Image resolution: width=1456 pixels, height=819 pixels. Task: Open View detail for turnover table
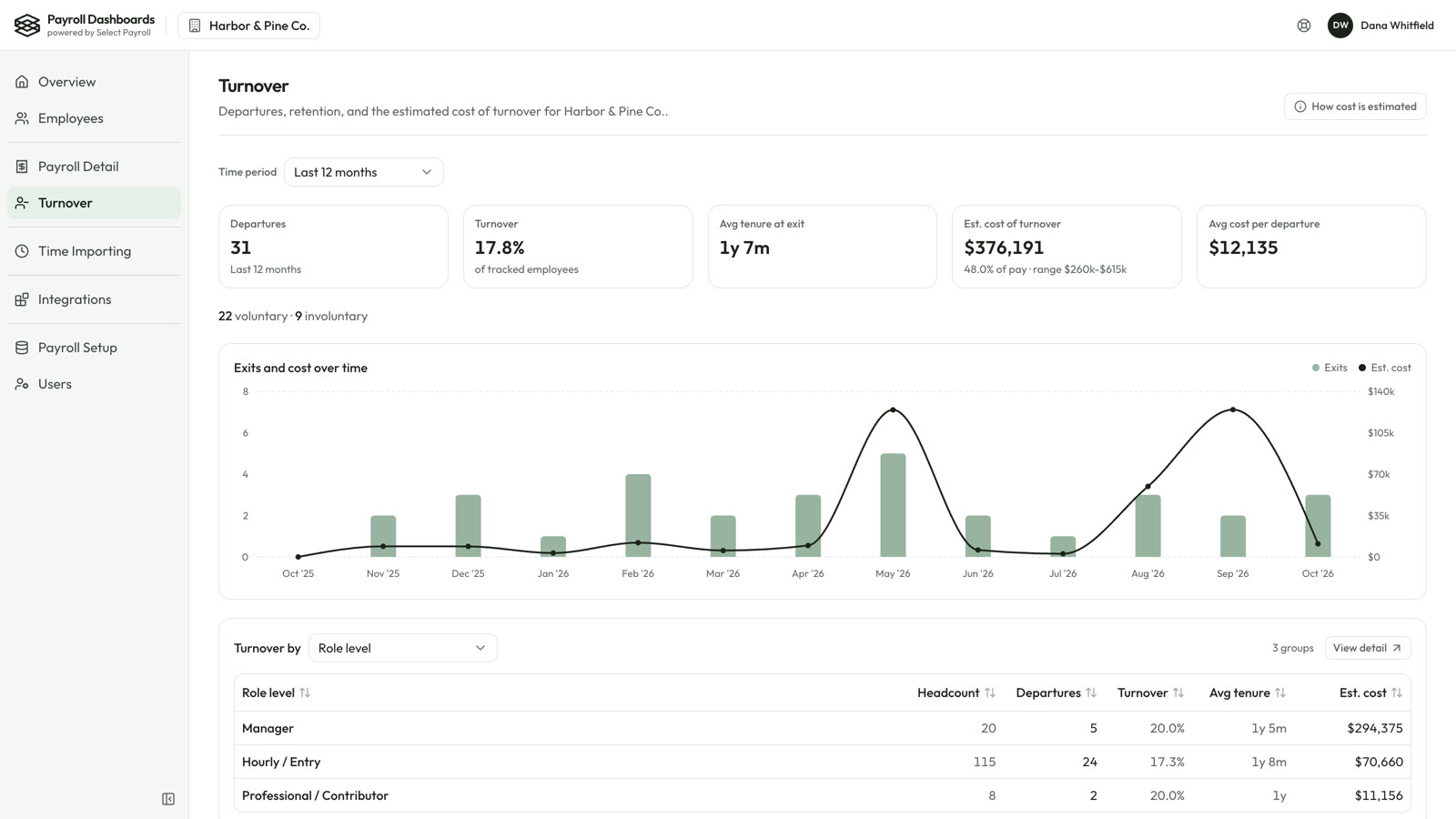click(1368, 648)
